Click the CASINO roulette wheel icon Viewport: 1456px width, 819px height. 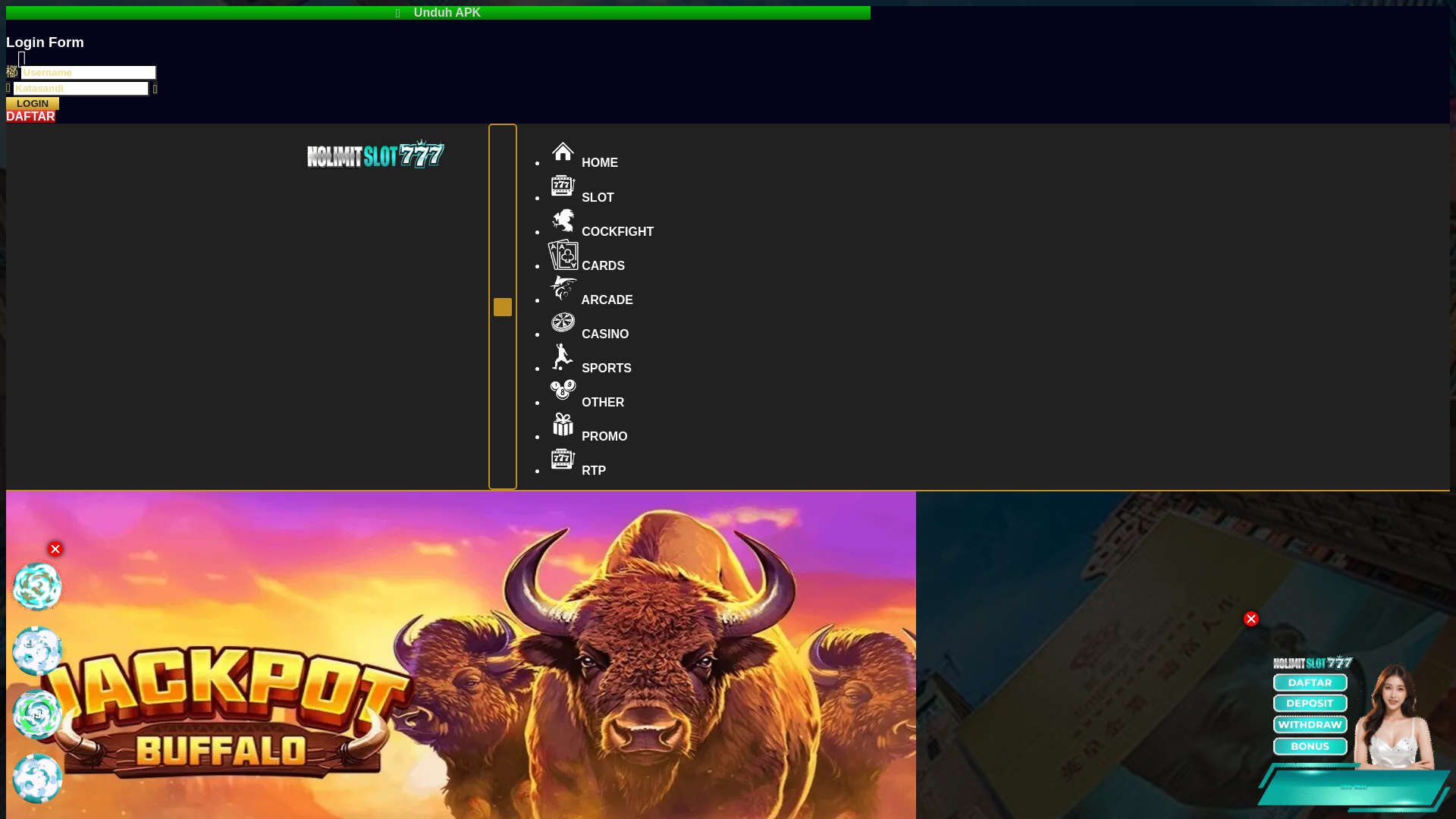click(563, 322)
